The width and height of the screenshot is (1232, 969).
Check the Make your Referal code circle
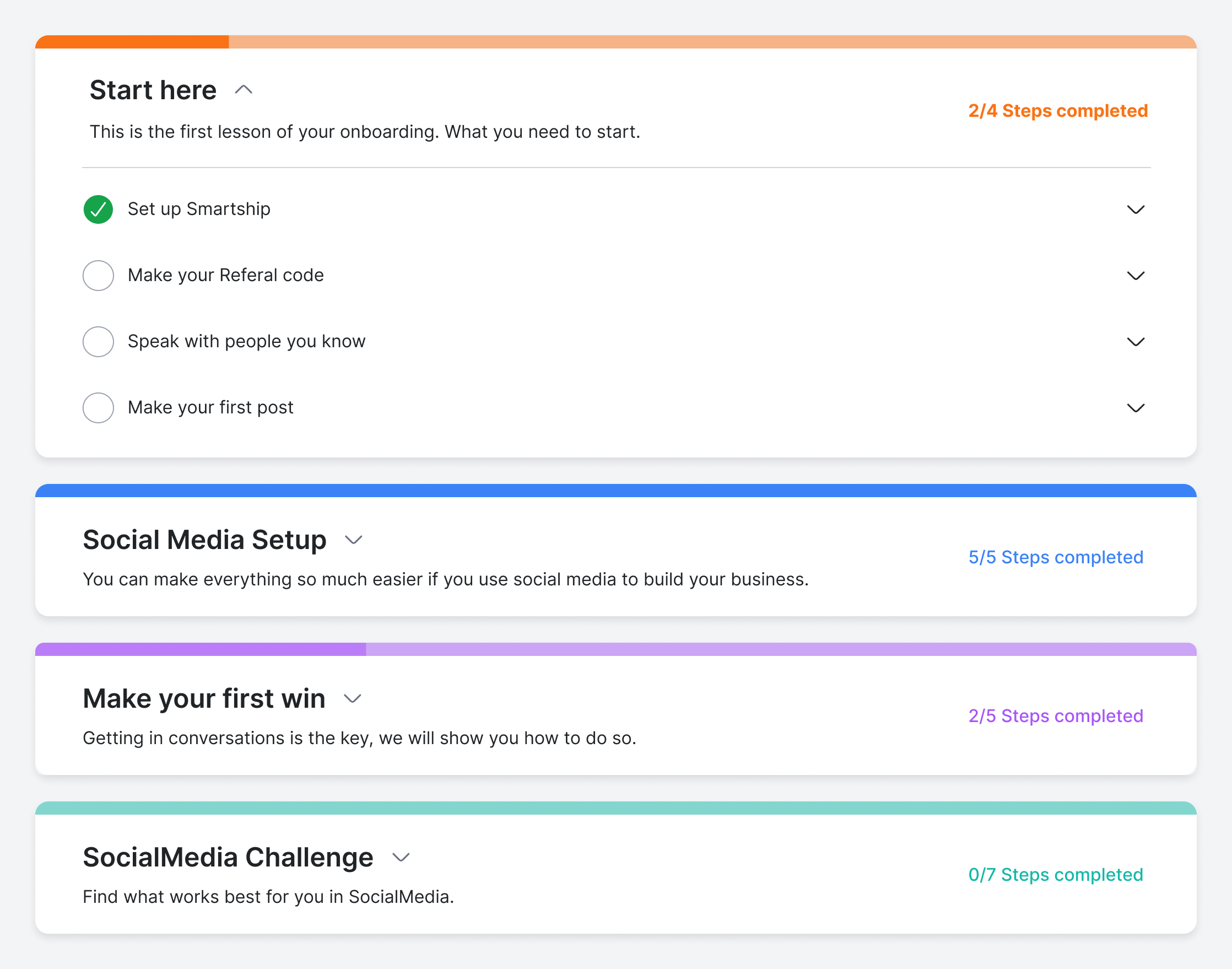(98, 276)
